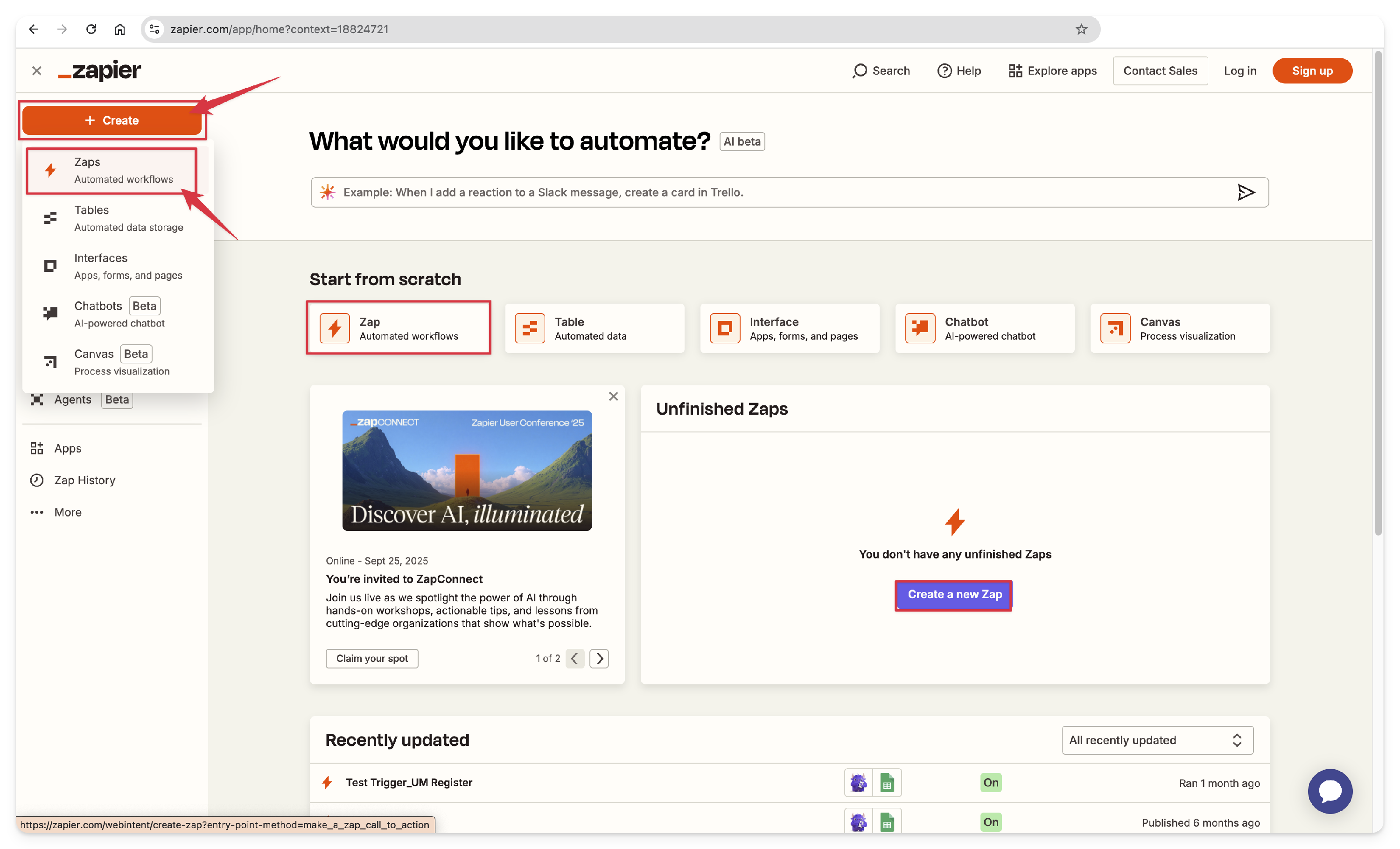This screenshot has width=1400, height=849.
Task: Click the Create a new Zap button
Action: 954,594
